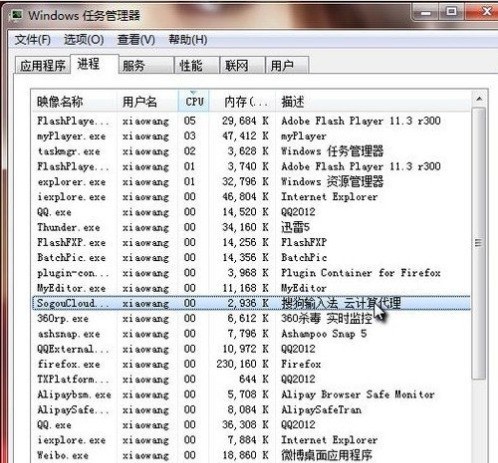Screen dimensions: 498x463
Task: Sort by 映像名称 column header
Action: pyautogui.click(x=74, y=101)
